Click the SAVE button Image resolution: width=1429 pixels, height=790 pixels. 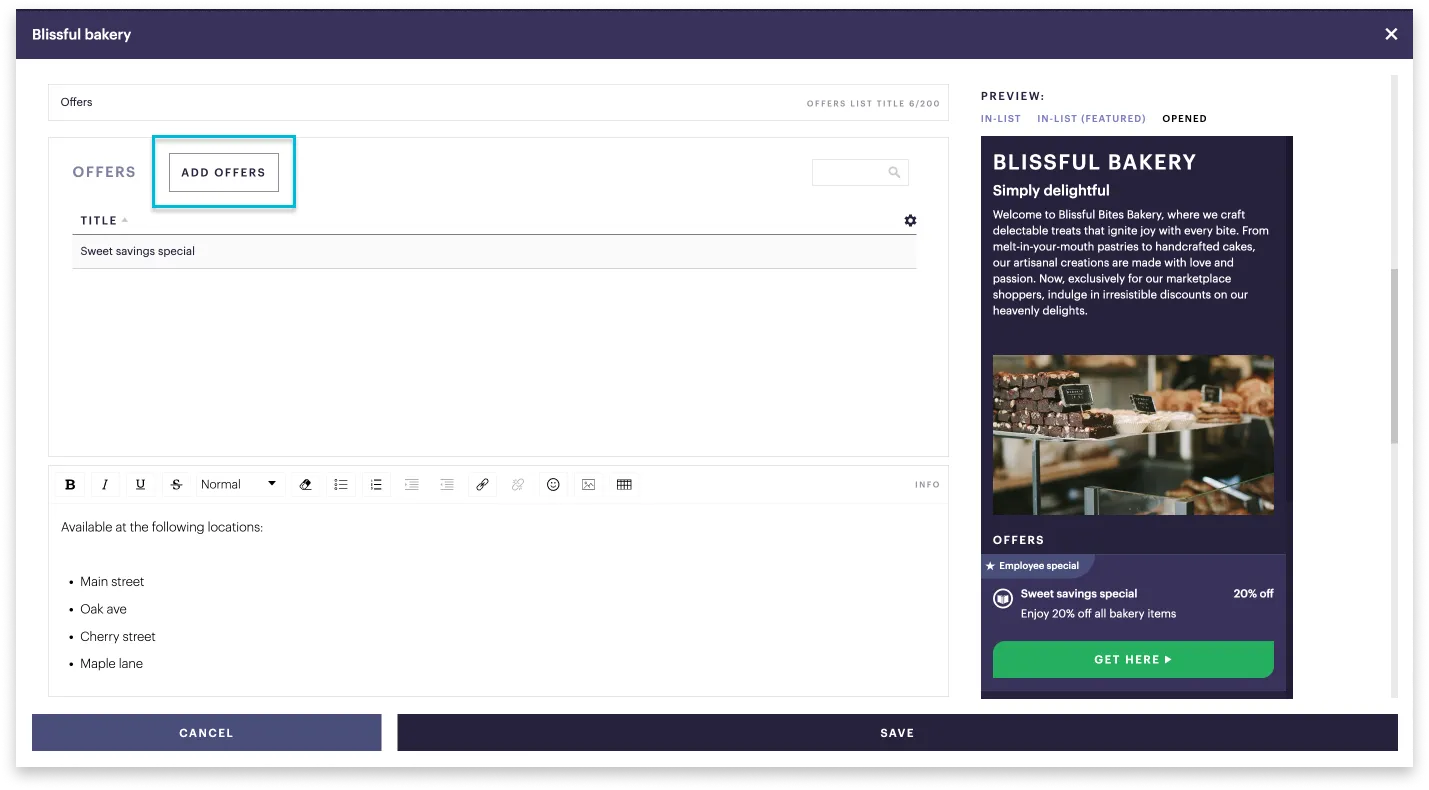click(897, 733)
